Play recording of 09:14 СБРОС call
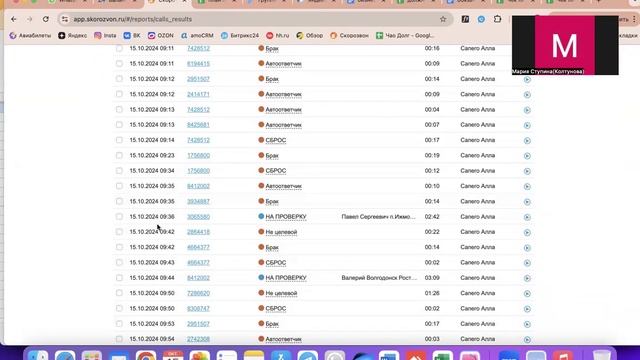This screenshot has height=360, width=640. (527, 141)
